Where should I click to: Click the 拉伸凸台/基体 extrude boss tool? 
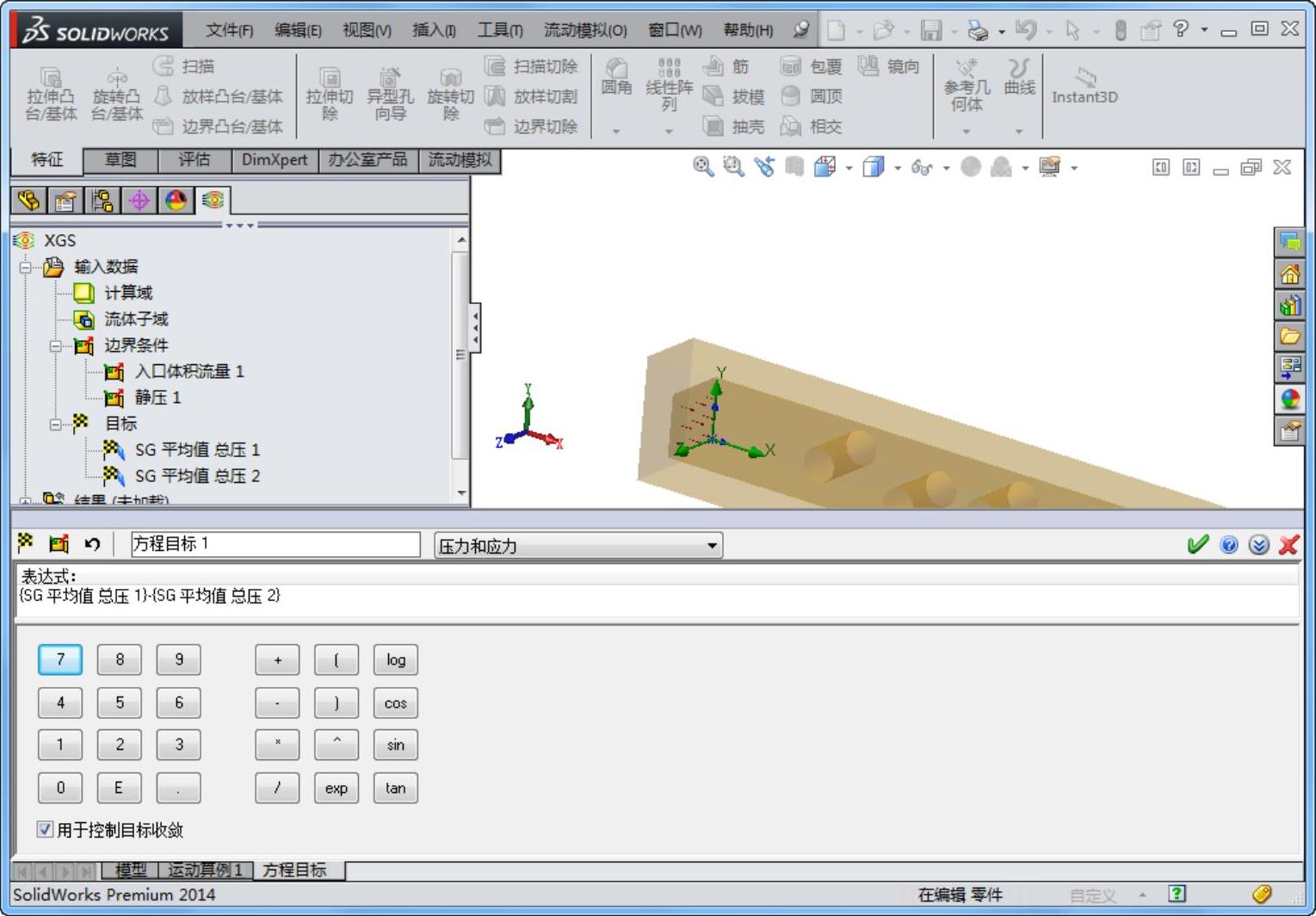coord(51,93)
